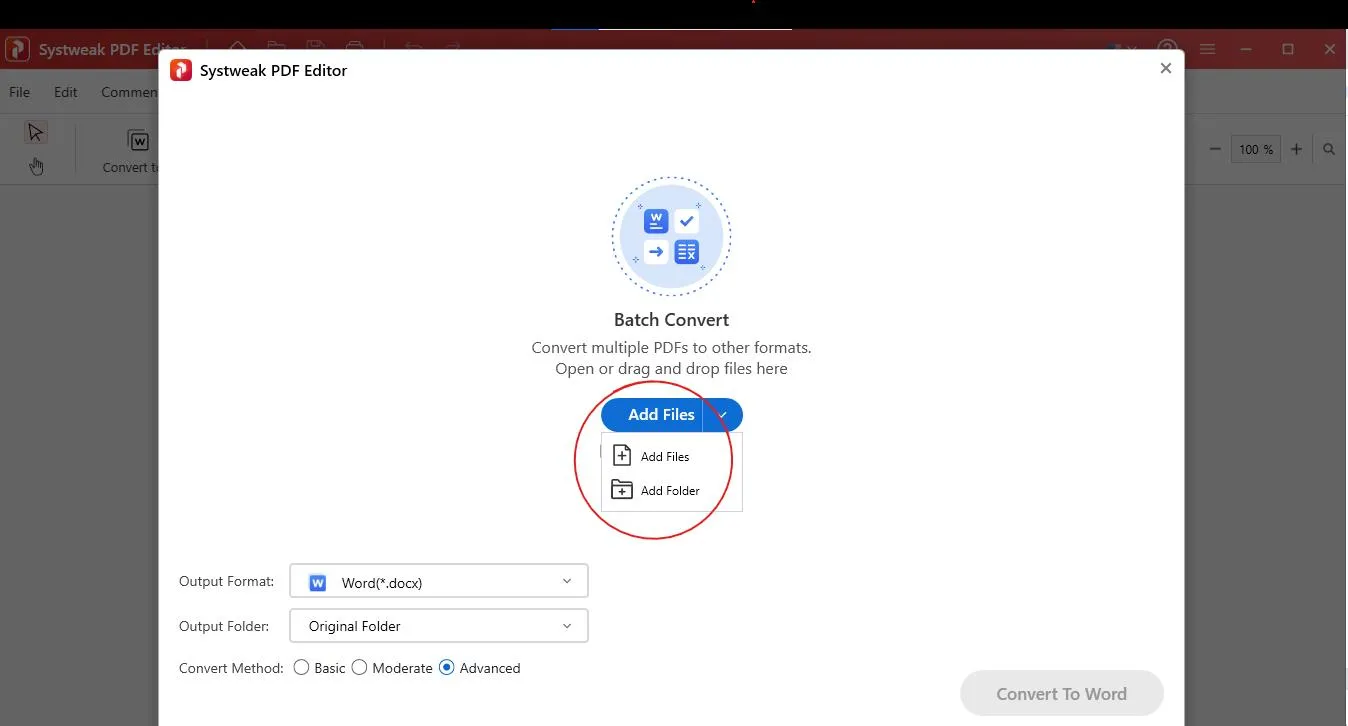Click the Add Files button

pos(660,414)
